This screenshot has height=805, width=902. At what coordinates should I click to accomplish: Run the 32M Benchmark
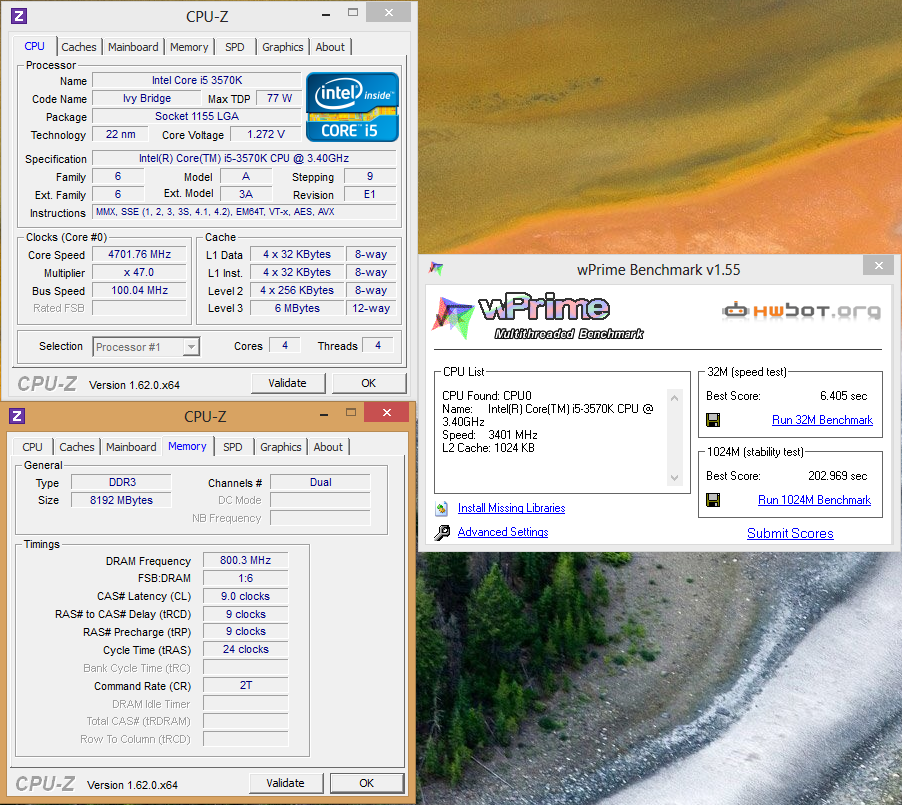click(822, 420)
